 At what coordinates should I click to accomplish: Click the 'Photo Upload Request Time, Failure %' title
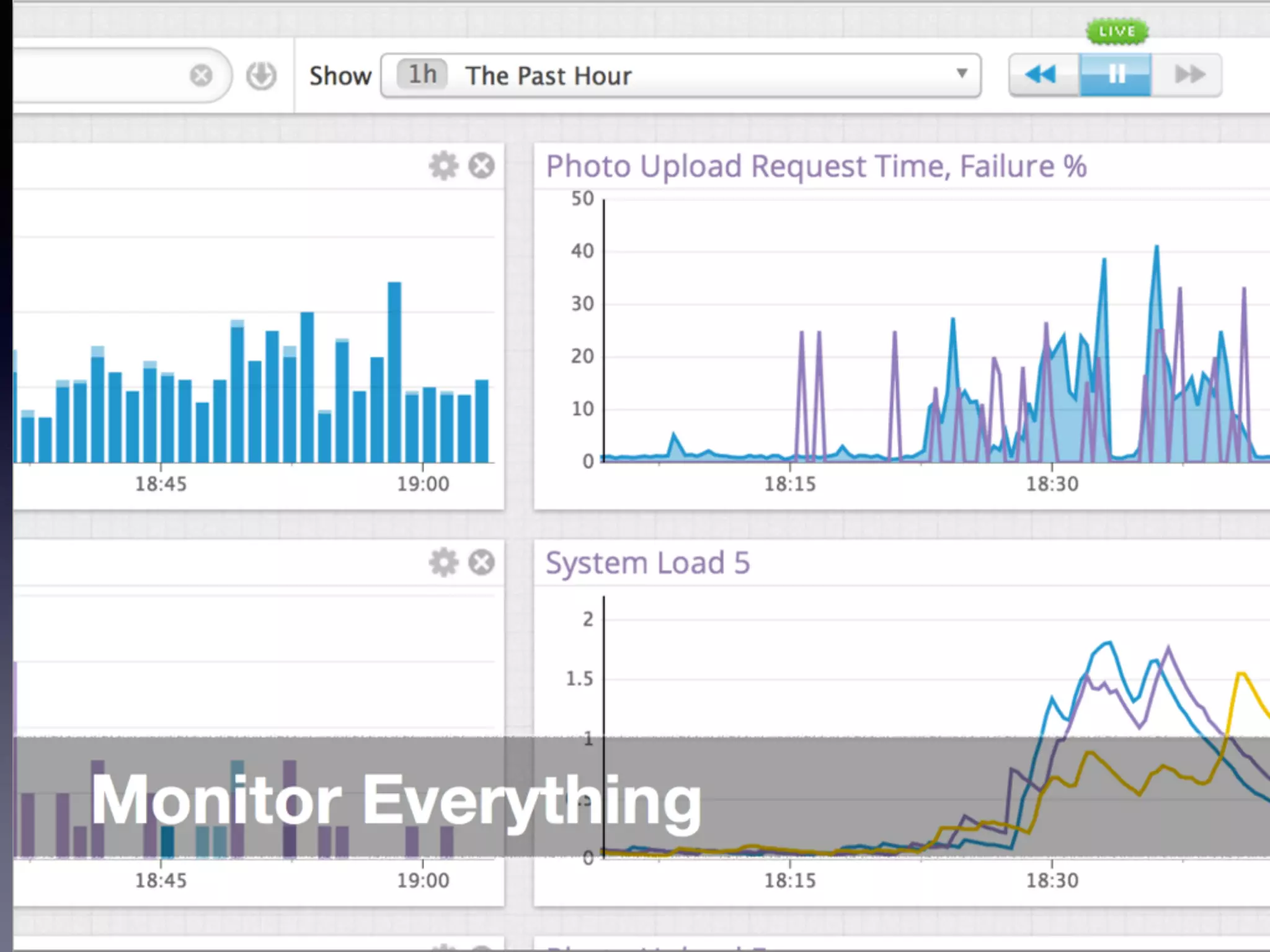click(x=815, y=166)
